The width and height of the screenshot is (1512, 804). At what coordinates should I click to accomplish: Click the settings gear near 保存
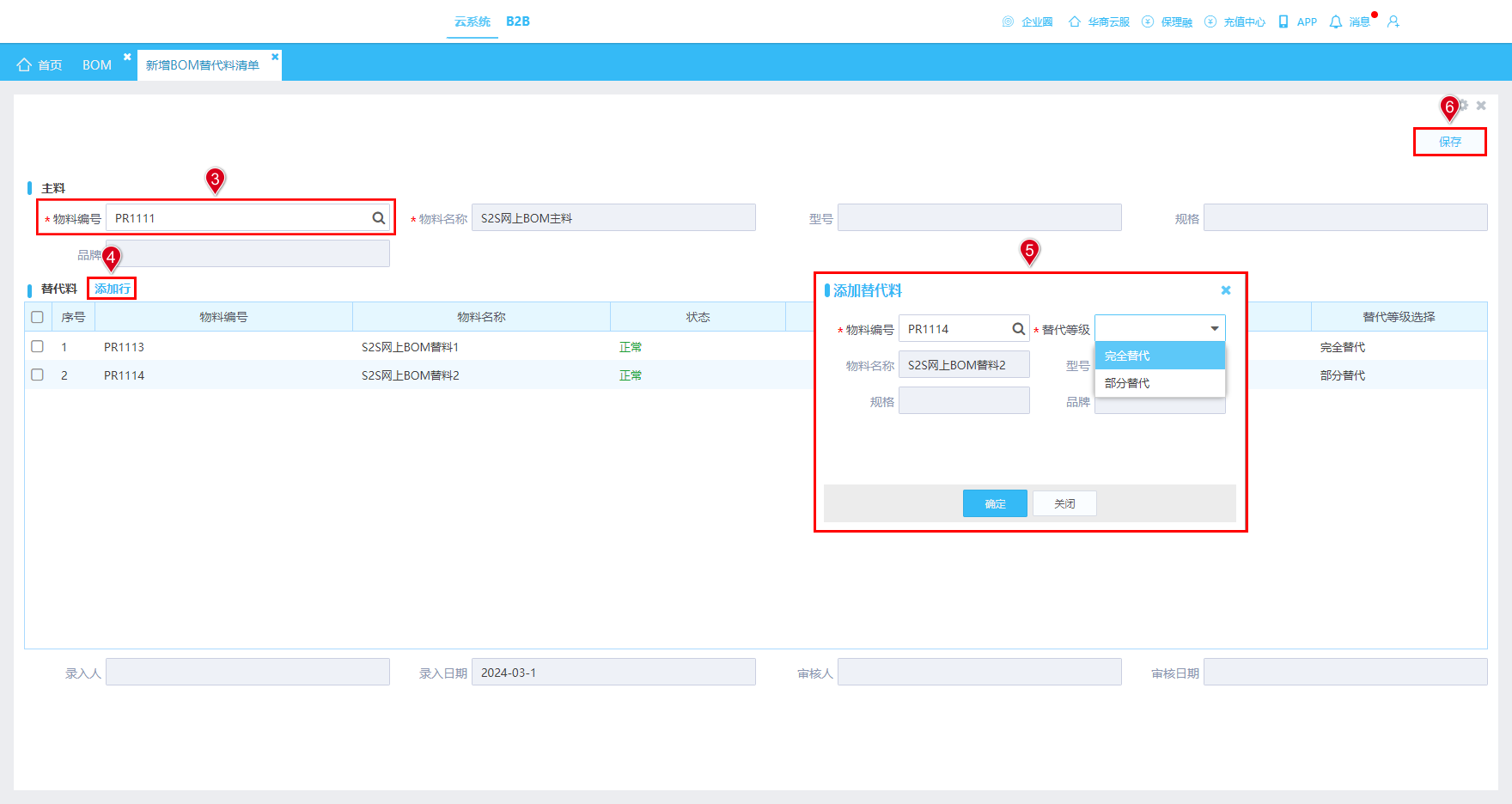point(1464,105)
